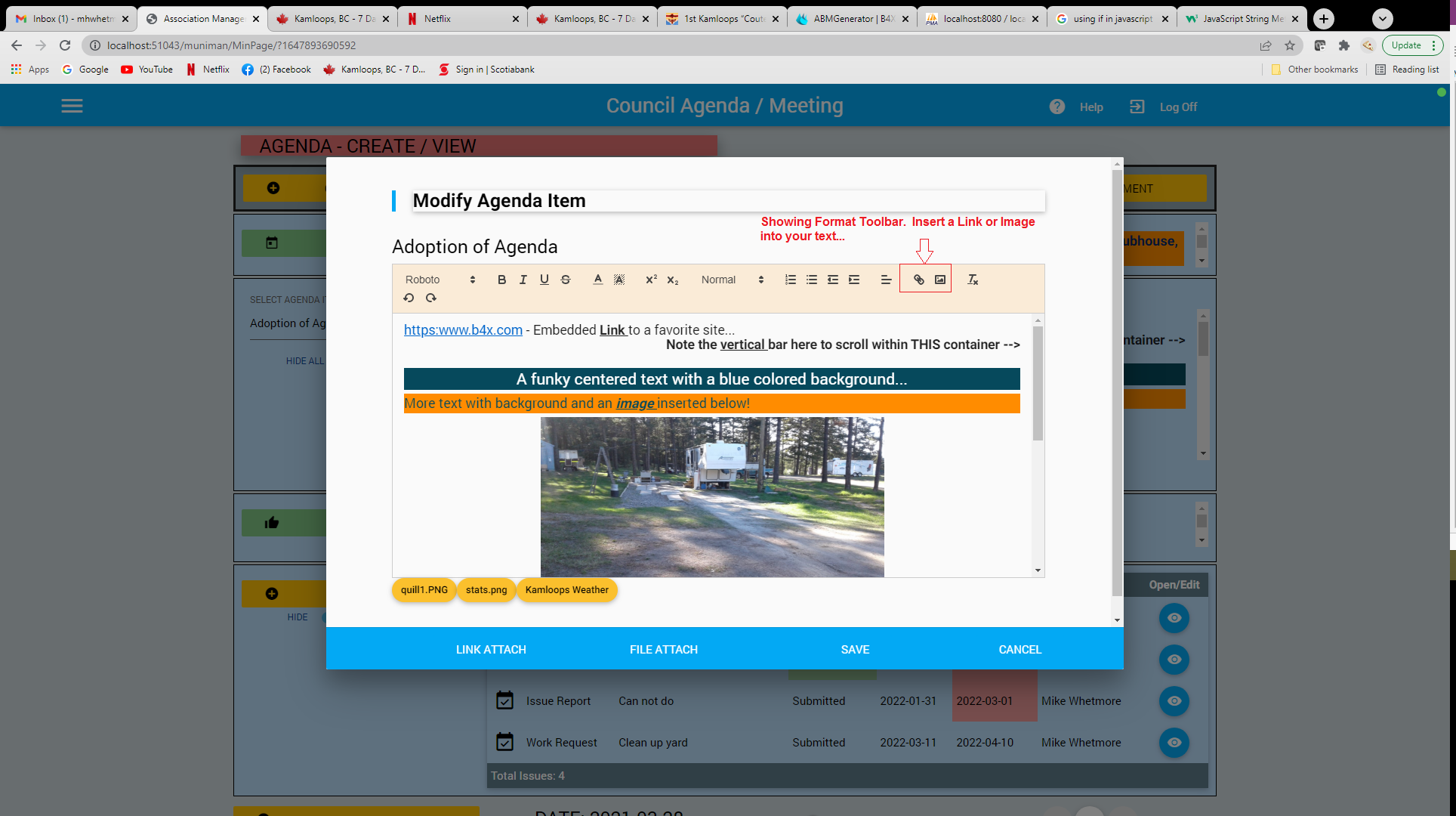Viewport: 1456px width, 816px height.
Task: Open the Roboto font dropdown
Action: coord(440,280)
